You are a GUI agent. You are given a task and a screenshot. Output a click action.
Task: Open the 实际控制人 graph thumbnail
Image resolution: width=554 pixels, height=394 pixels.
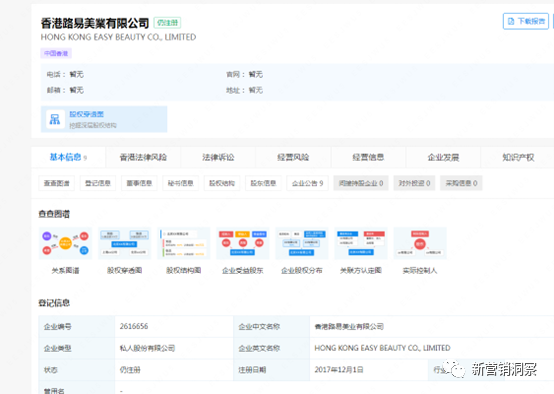[420, 243]
